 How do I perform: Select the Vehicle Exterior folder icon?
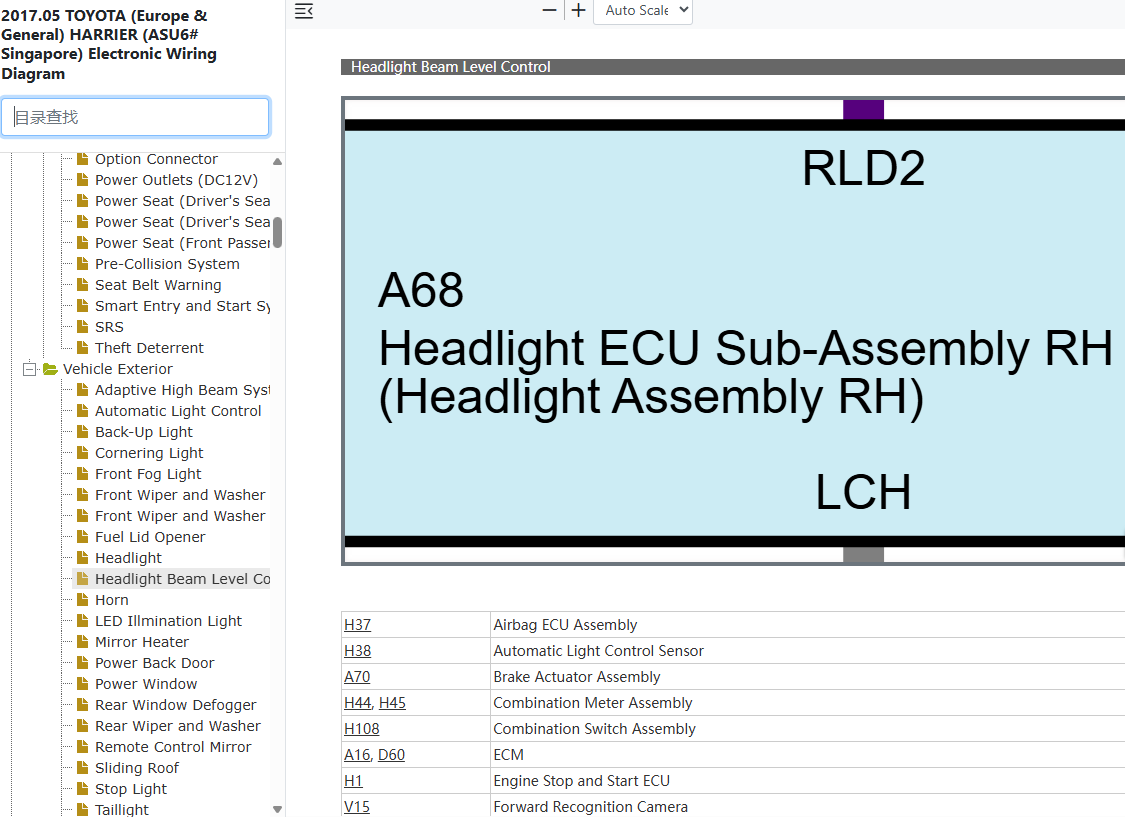click(50, 369)
